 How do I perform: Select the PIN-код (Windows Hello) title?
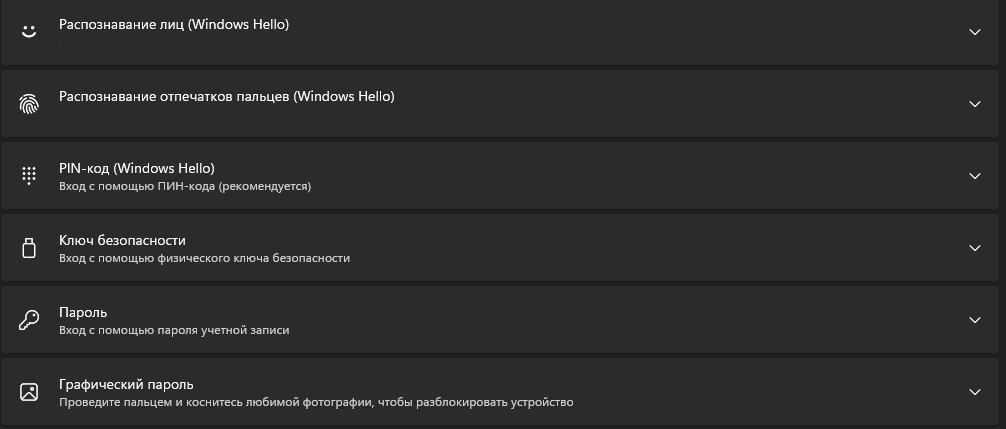137,169
